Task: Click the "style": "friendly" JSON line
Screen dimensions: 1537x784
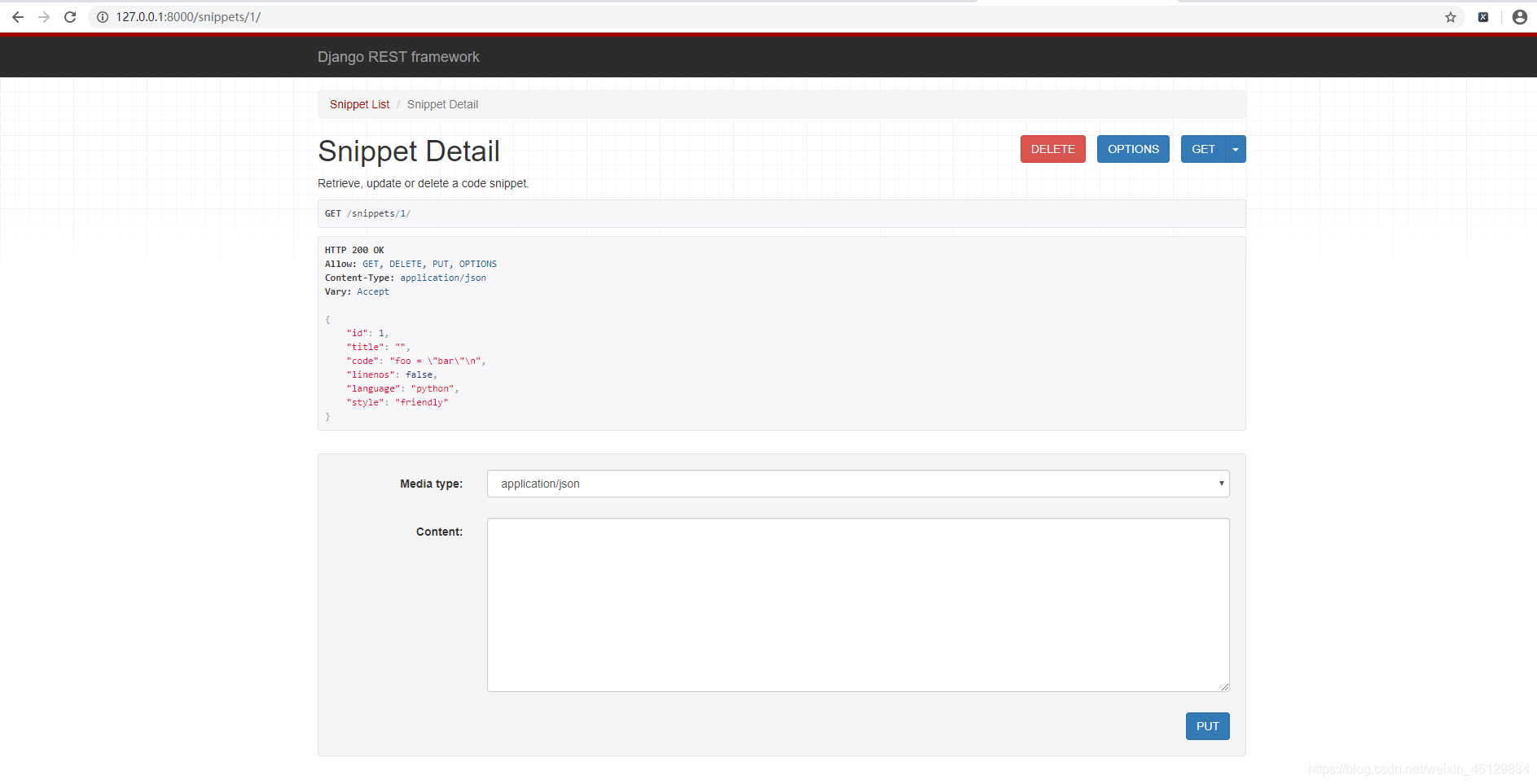Action: point(397,402)
